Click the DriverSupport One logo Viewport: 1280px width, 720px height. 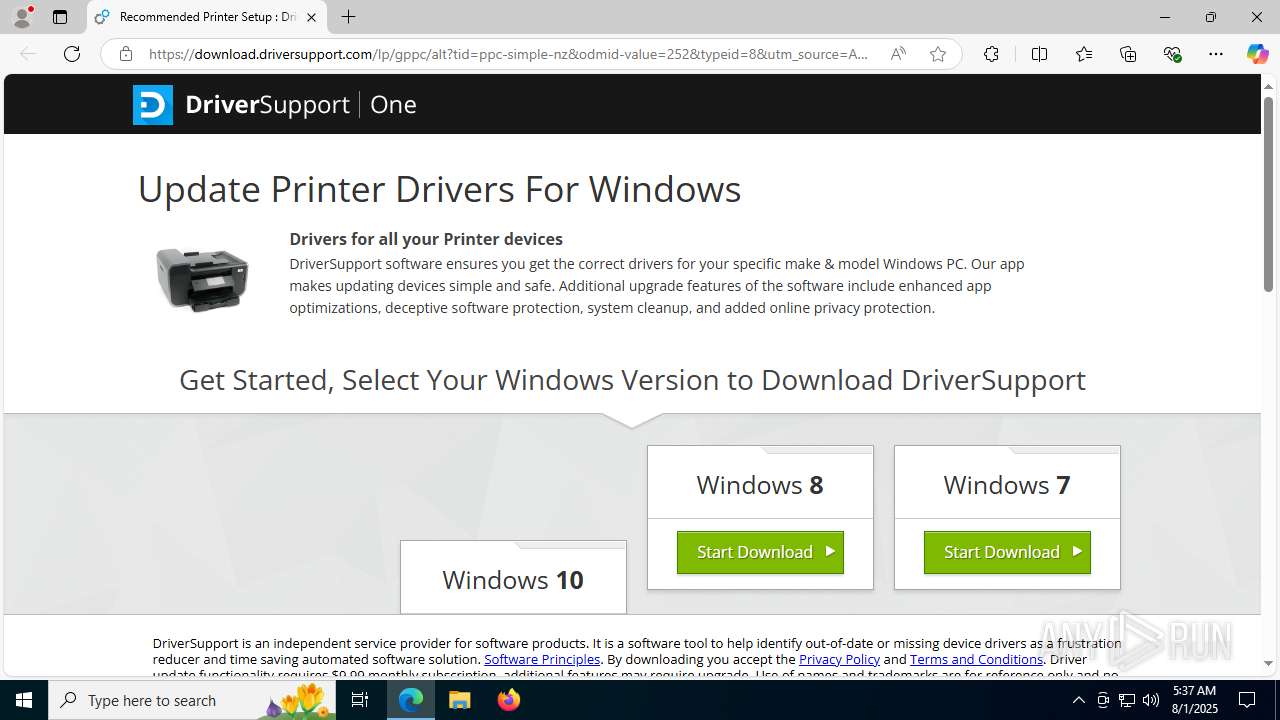click(x=275, y=104)
